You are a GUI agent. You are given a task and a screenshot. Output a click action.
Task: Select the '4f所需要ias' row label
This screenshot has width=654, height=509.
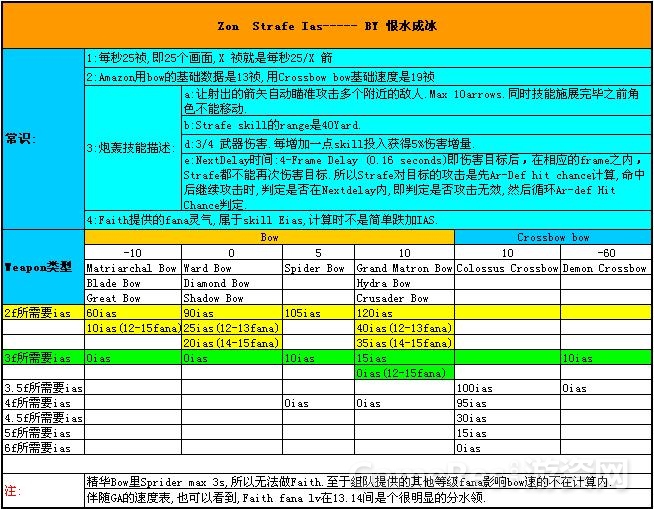tap(43, 403)
